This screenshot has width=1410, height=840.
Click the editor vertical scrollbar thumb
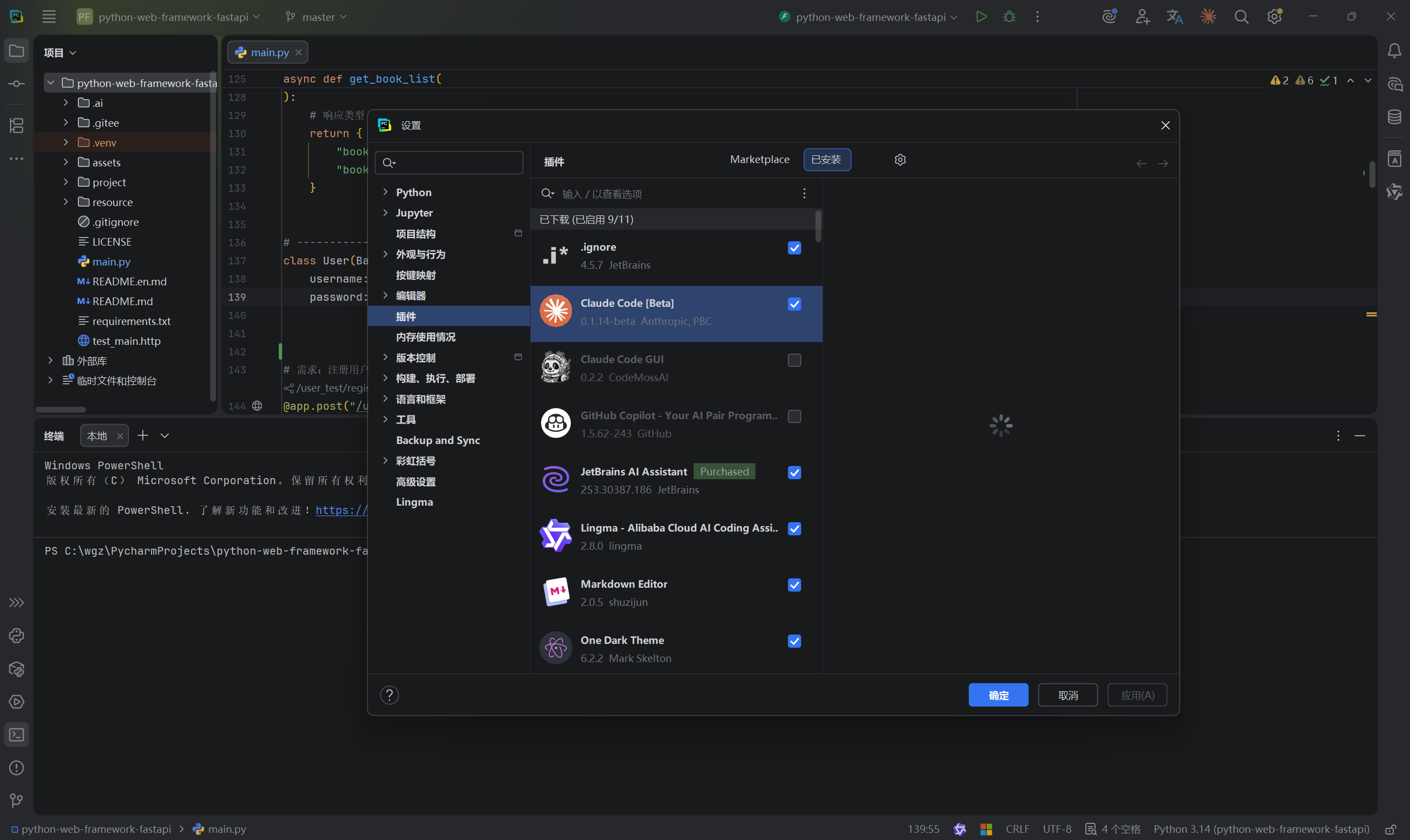(1371, 175)
